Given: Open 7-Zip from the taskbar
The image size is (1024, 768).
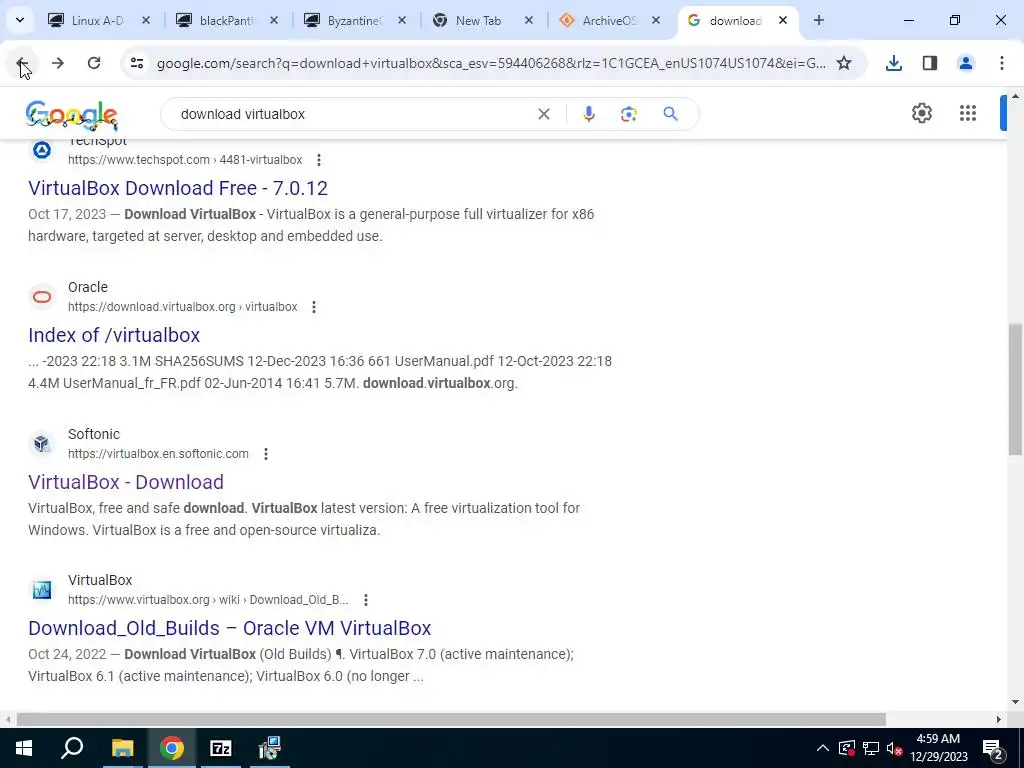Looking at the screenshot, I should click(221, 748).
